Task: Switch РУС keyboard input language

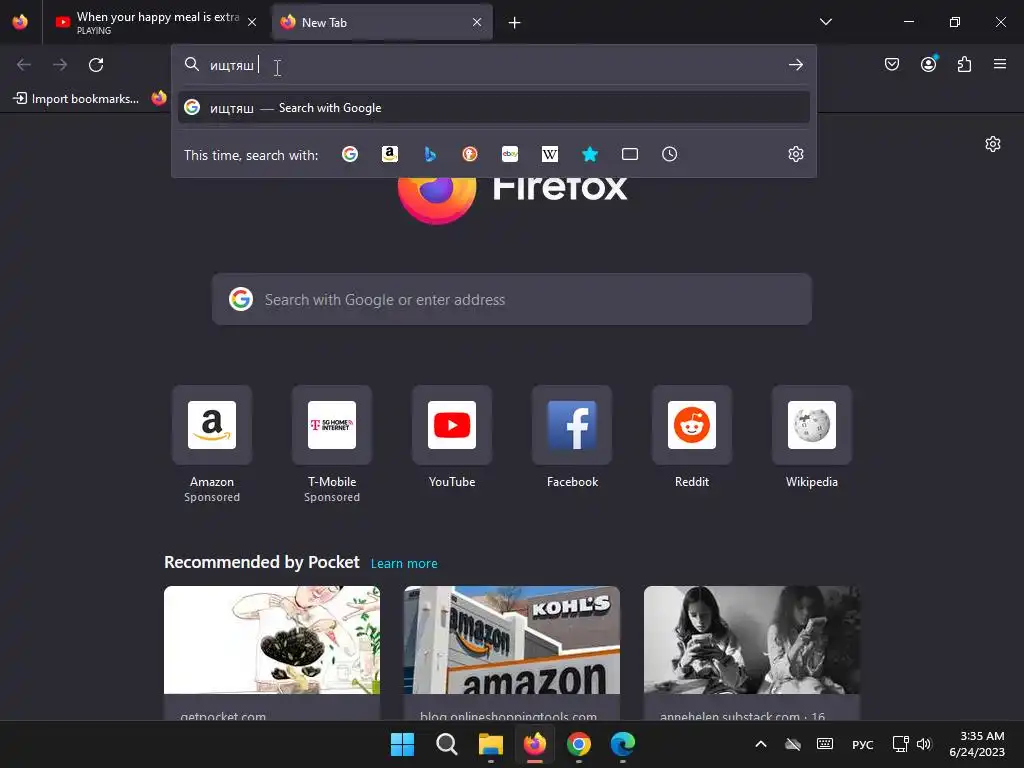Action: (x=862, y=744)
